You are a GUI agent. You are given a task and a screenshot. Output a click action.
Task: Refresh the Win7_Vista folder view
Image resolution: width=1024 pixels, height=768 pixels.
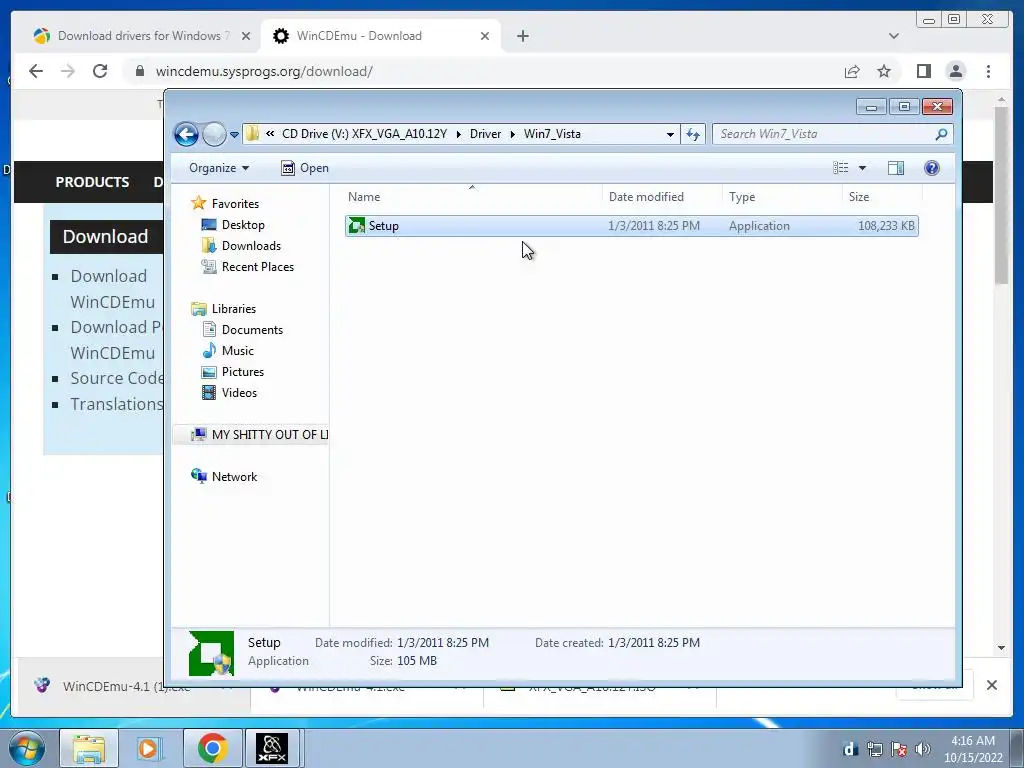(693, 135)
